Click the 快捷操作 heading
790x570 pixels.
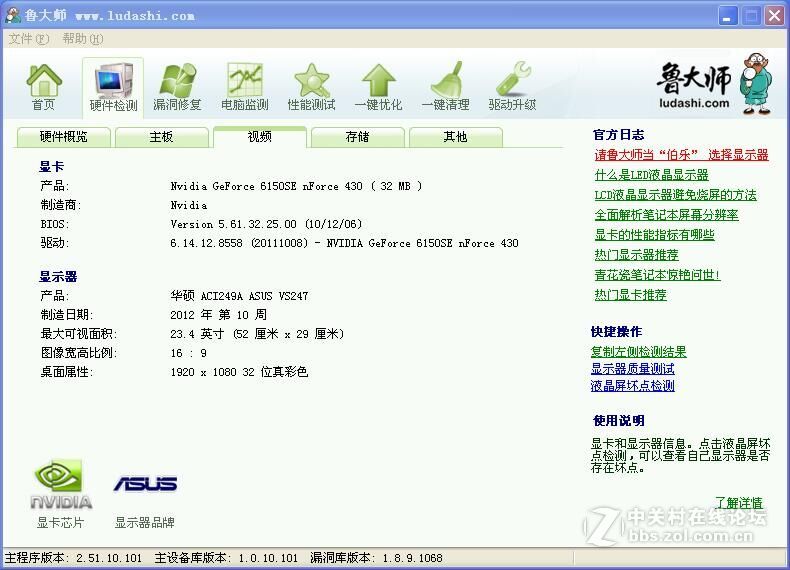point(616,332)
